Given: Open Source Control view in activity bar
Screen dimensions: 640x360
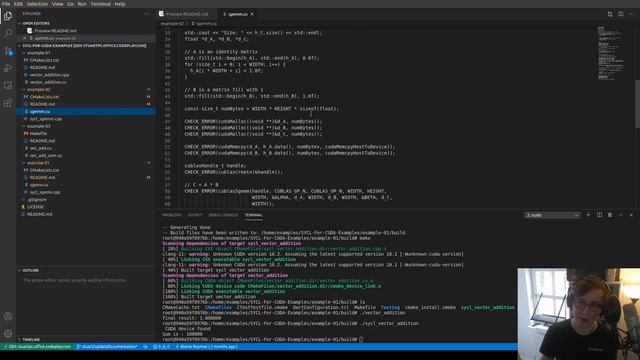Looking at the screenshot, I should coord(8,51).
